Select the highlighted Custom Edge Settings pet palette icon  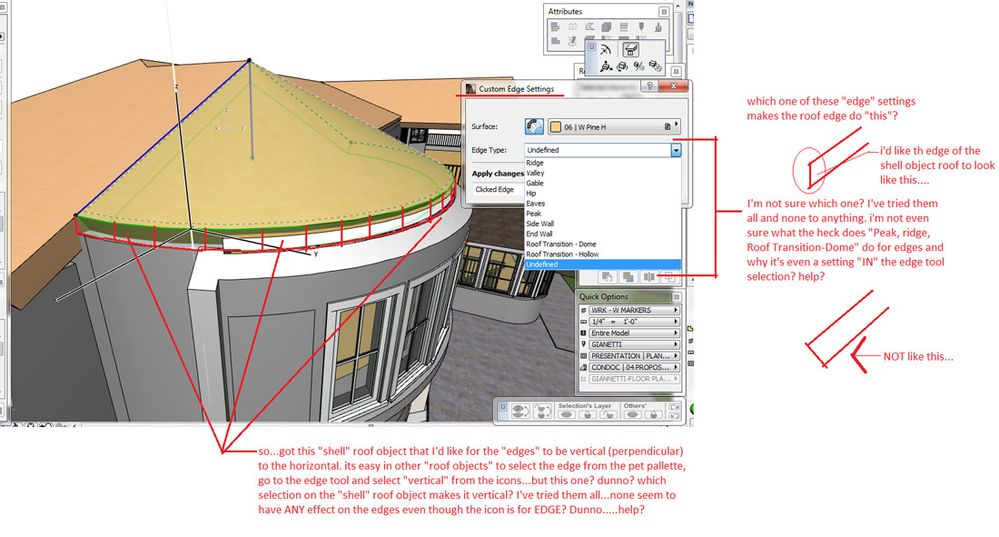coord(631,50)
